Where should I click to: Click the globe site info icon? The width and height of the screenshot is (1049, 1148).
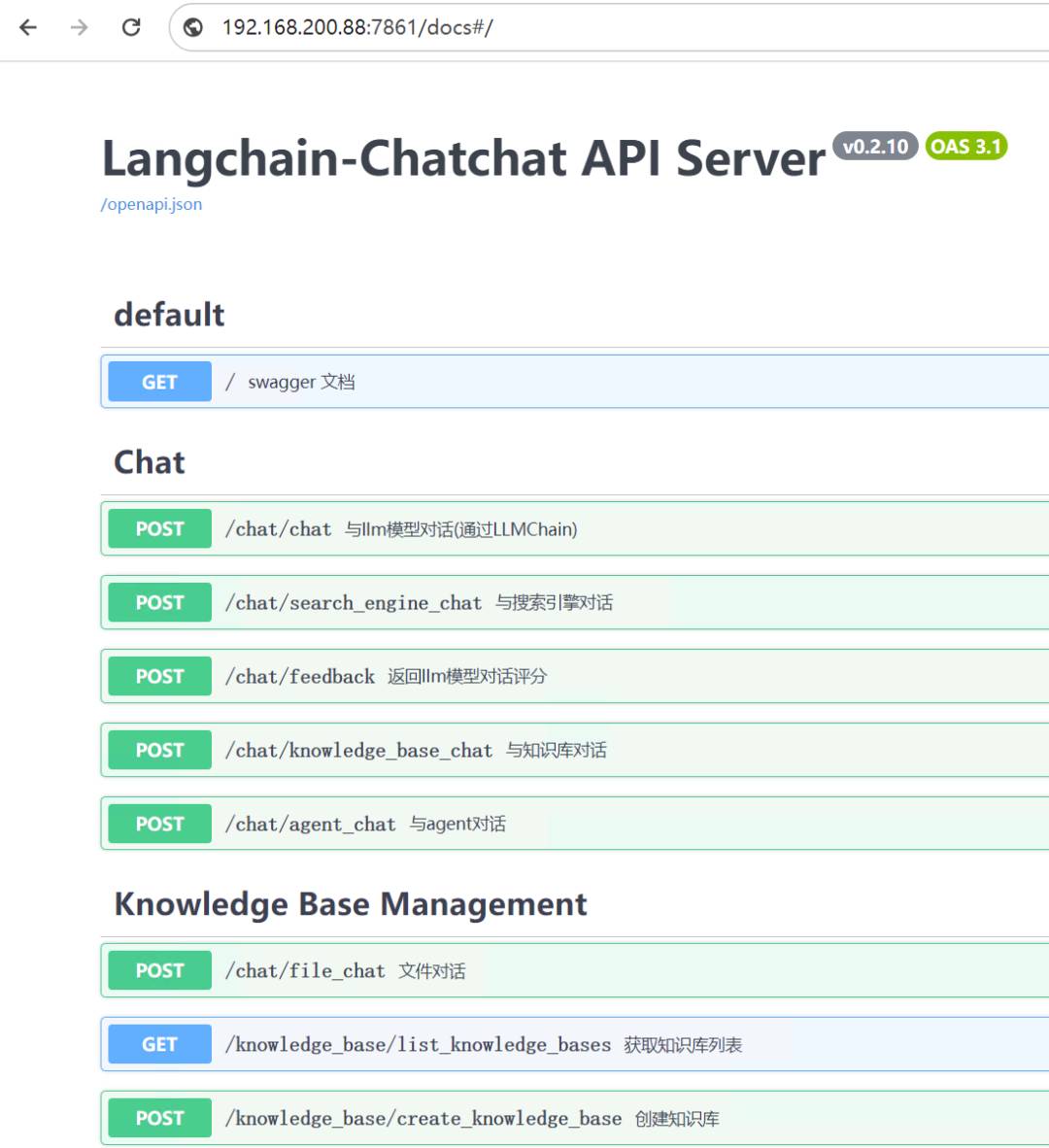[193, 28]
